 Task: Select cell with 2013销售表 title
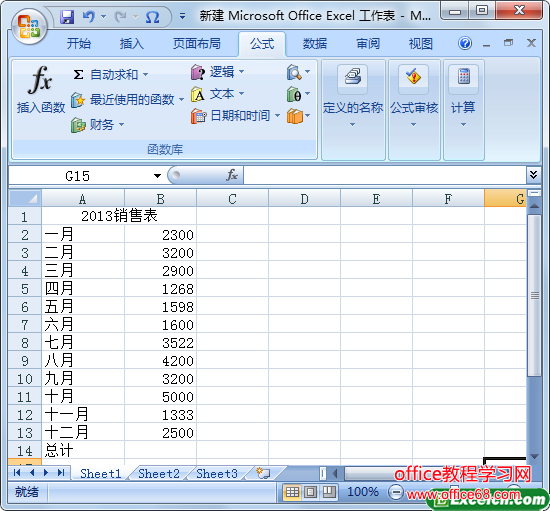click(119, 216)
